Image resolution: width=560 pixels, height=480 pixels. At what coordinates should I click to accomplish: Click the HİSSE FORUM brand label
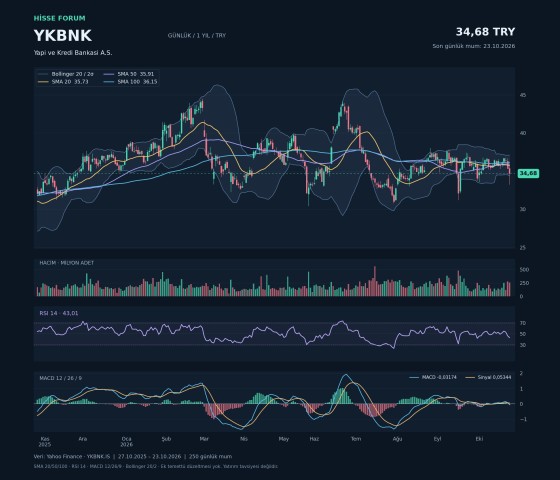point(60,18)
